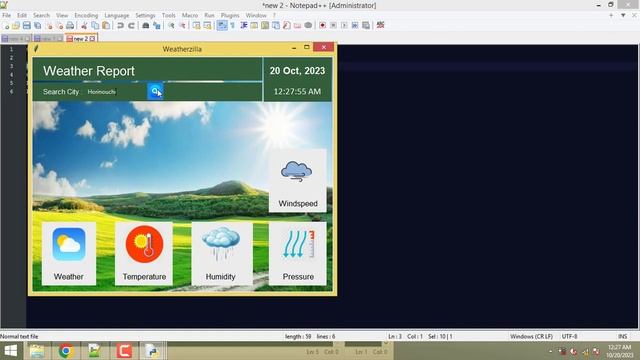Open File Explorer from the taskbar
640x360 pixels.
point(37,351)
